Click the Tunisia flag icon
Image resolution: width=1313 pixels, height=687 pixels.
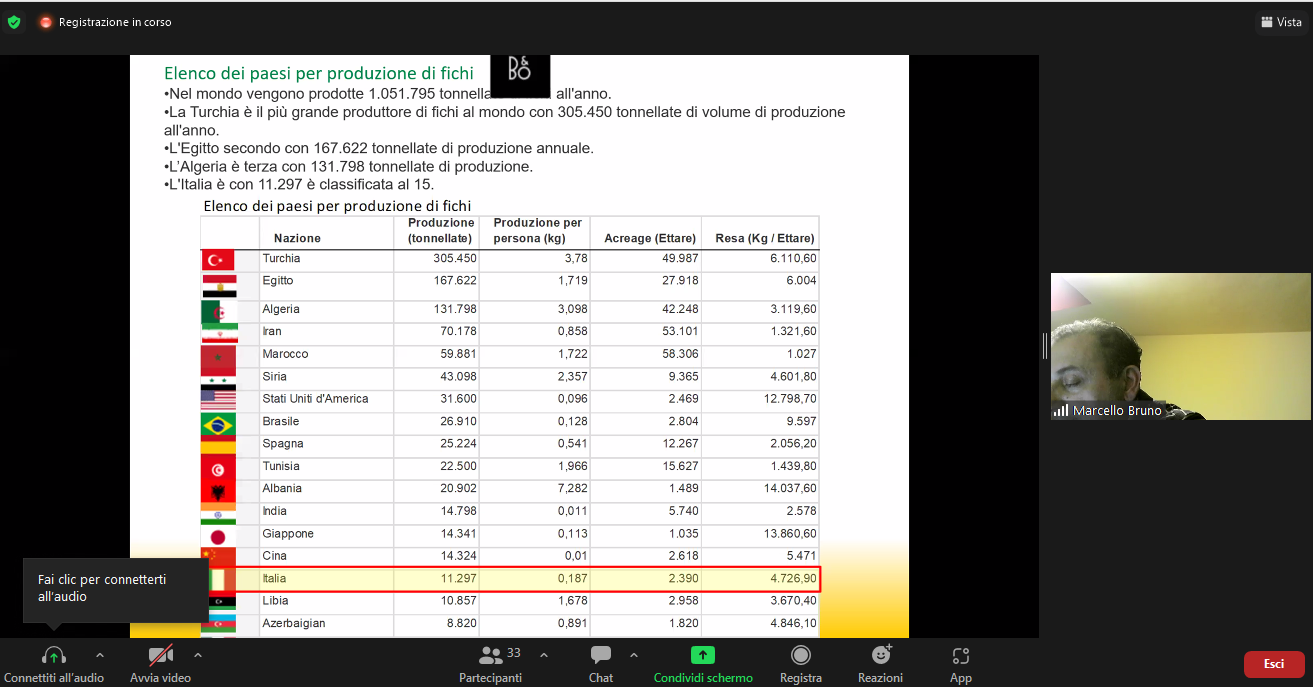tap(218, 469)
